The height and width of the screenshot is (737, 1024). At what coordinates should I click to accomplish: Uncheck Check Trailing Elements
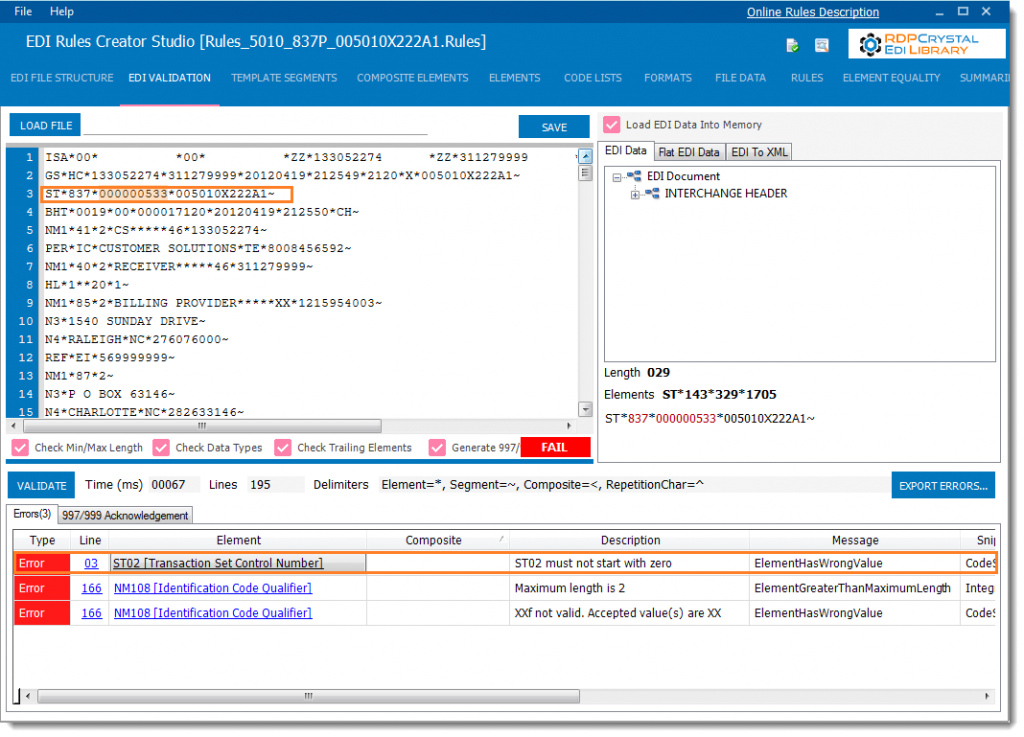pyautogui.click(x=282, y=447)
